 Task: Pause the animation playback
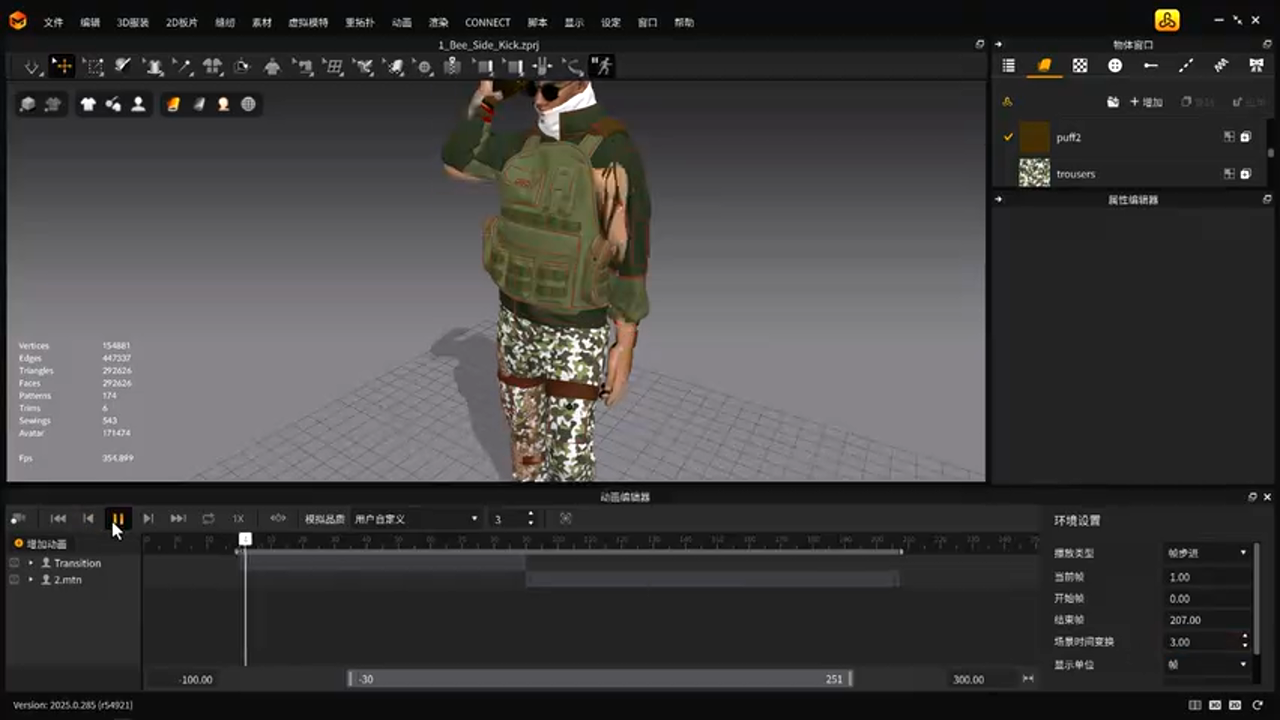[x=118, y=519]
